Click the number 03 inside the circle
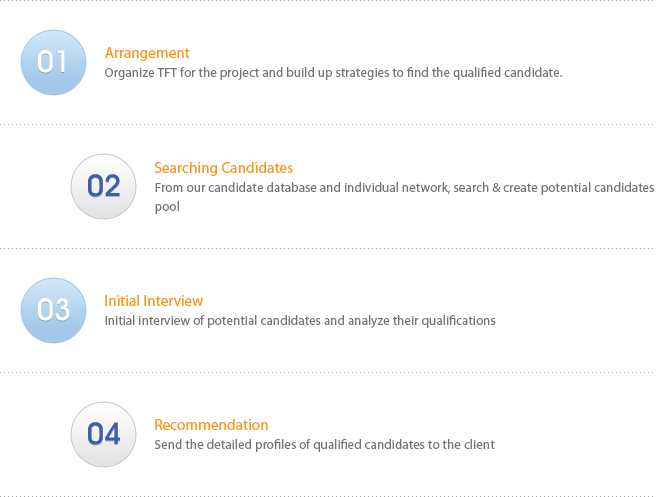Image resolution: width=656 pixels, height=497 pixels. 53,310
